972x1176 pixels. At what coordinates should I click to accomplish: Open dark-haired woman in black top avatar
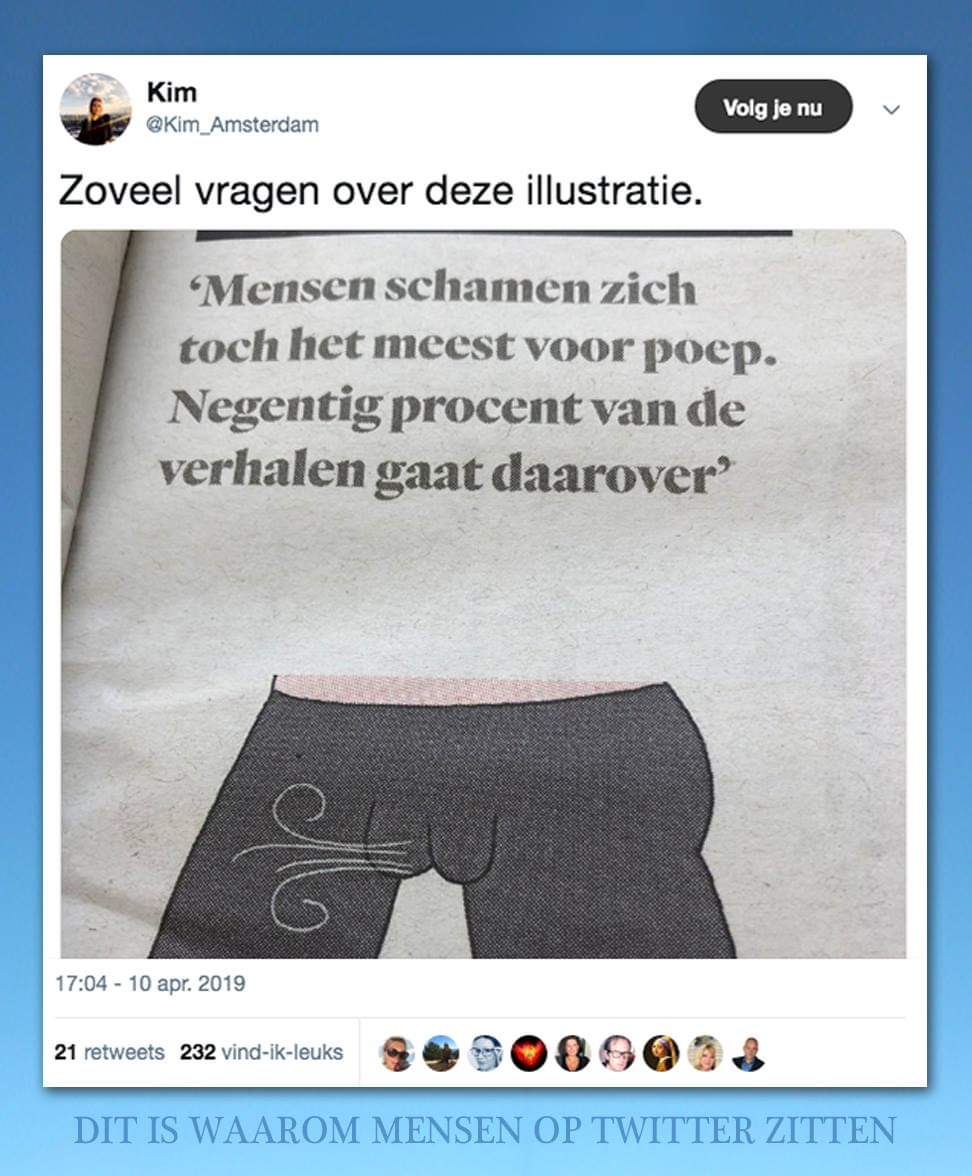pos(573,1053)
